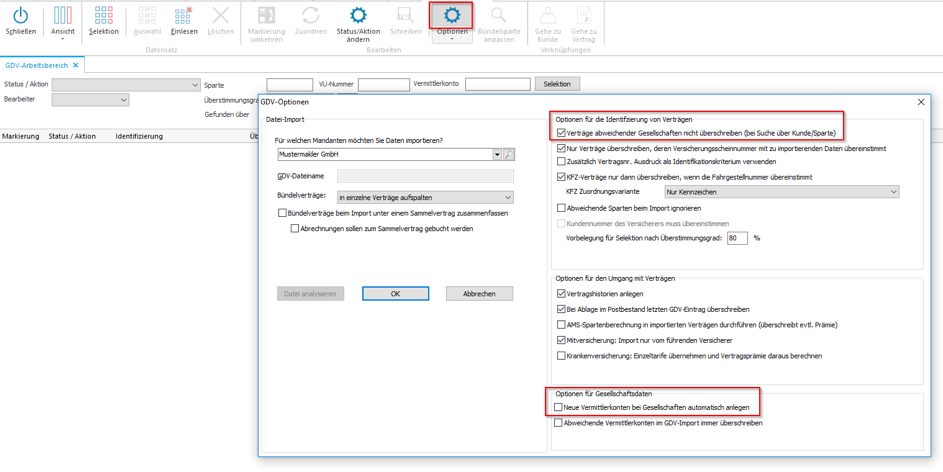Open the Ansicht toolbar icon

[x=62, y=15]
